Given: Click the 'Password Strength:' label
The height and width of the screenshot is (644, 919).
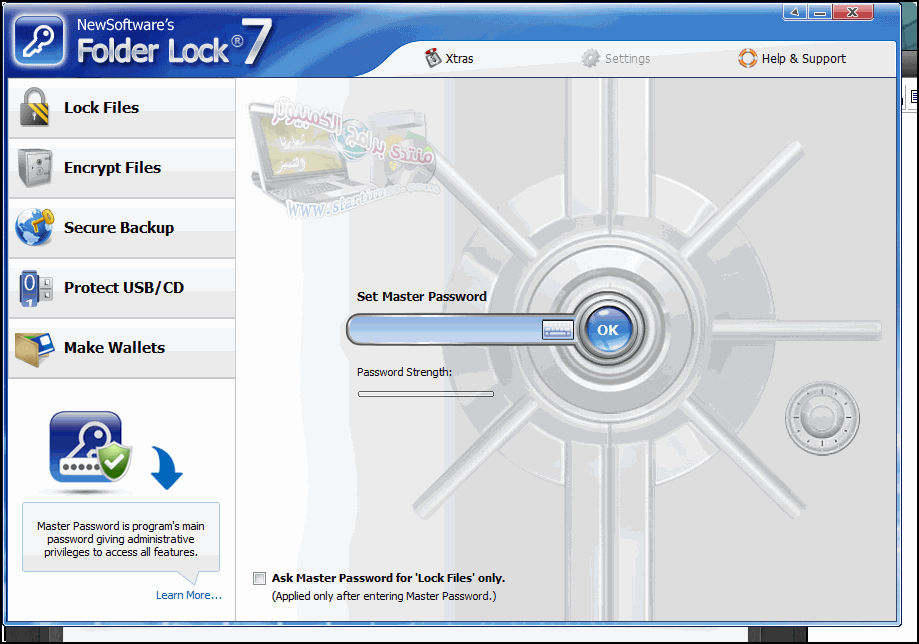Looking at the screenshot, I should [404, 372].
